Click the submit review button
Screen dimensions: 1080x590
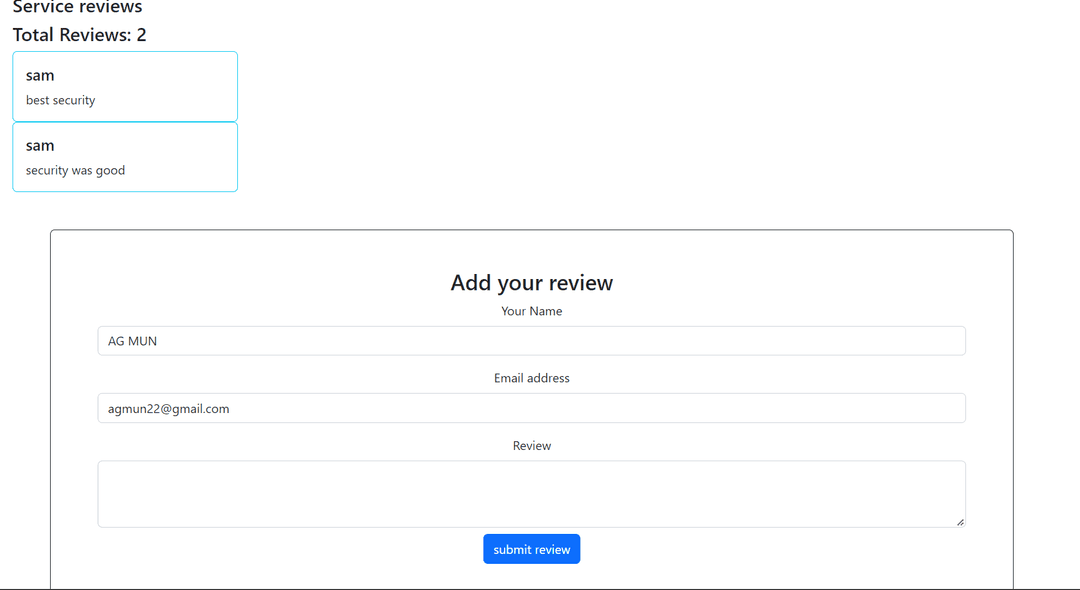pos(531,548)
